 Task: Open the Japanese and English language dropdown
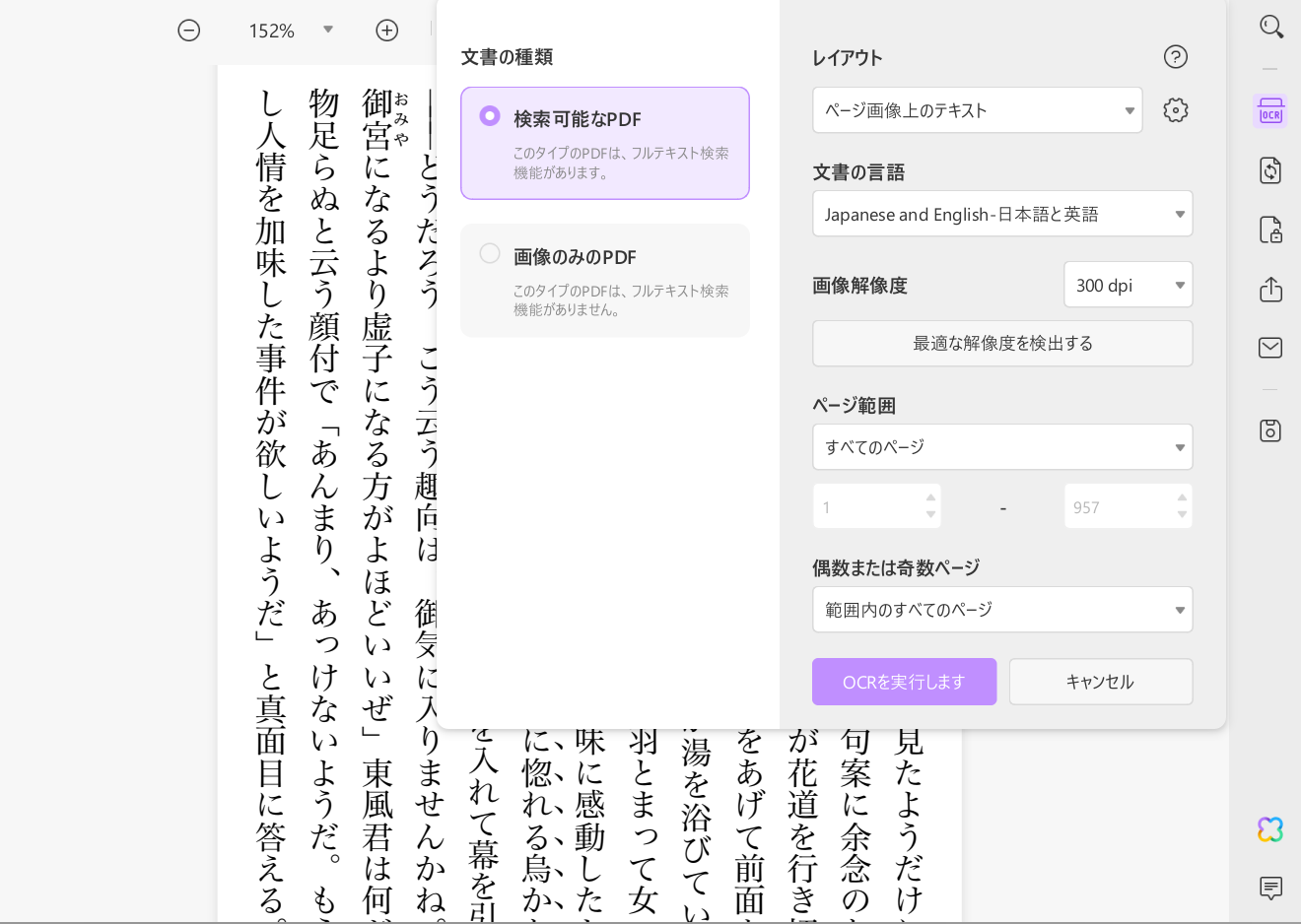(1002, 214)
